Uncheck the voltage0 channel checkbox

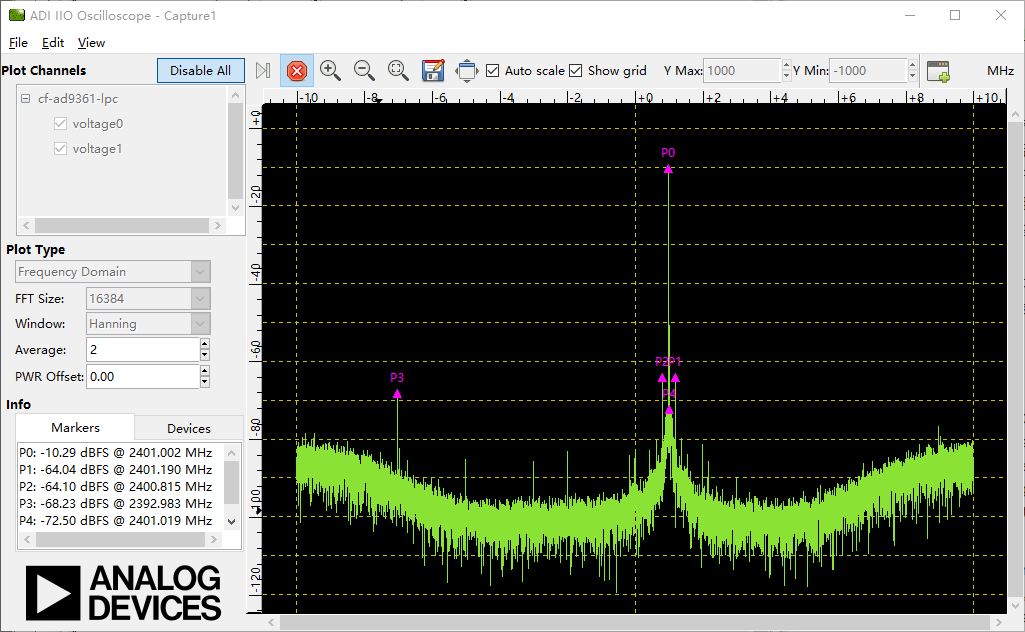(x=60, y=124)
